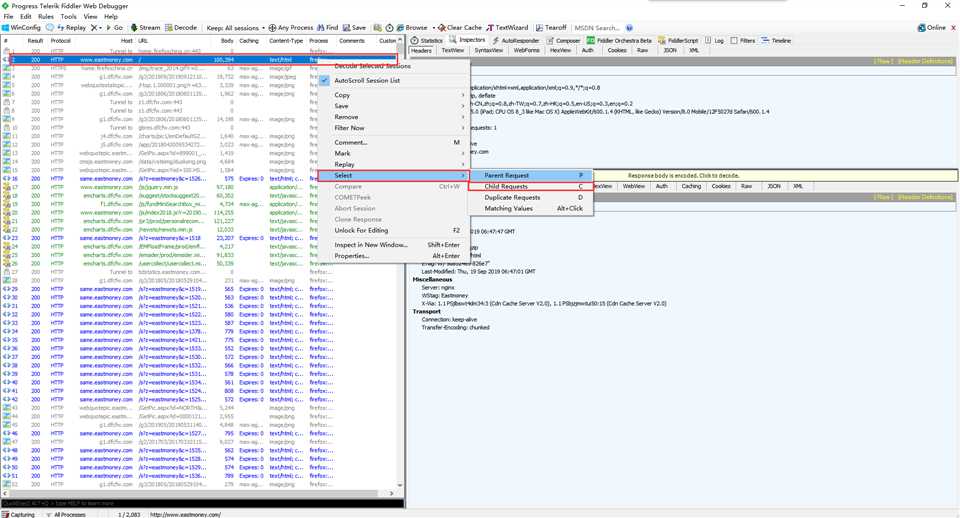This screenshot has width=960, height=518.
Task: Open the File menu
Action: pyautogui.click(x=9, y=17)
